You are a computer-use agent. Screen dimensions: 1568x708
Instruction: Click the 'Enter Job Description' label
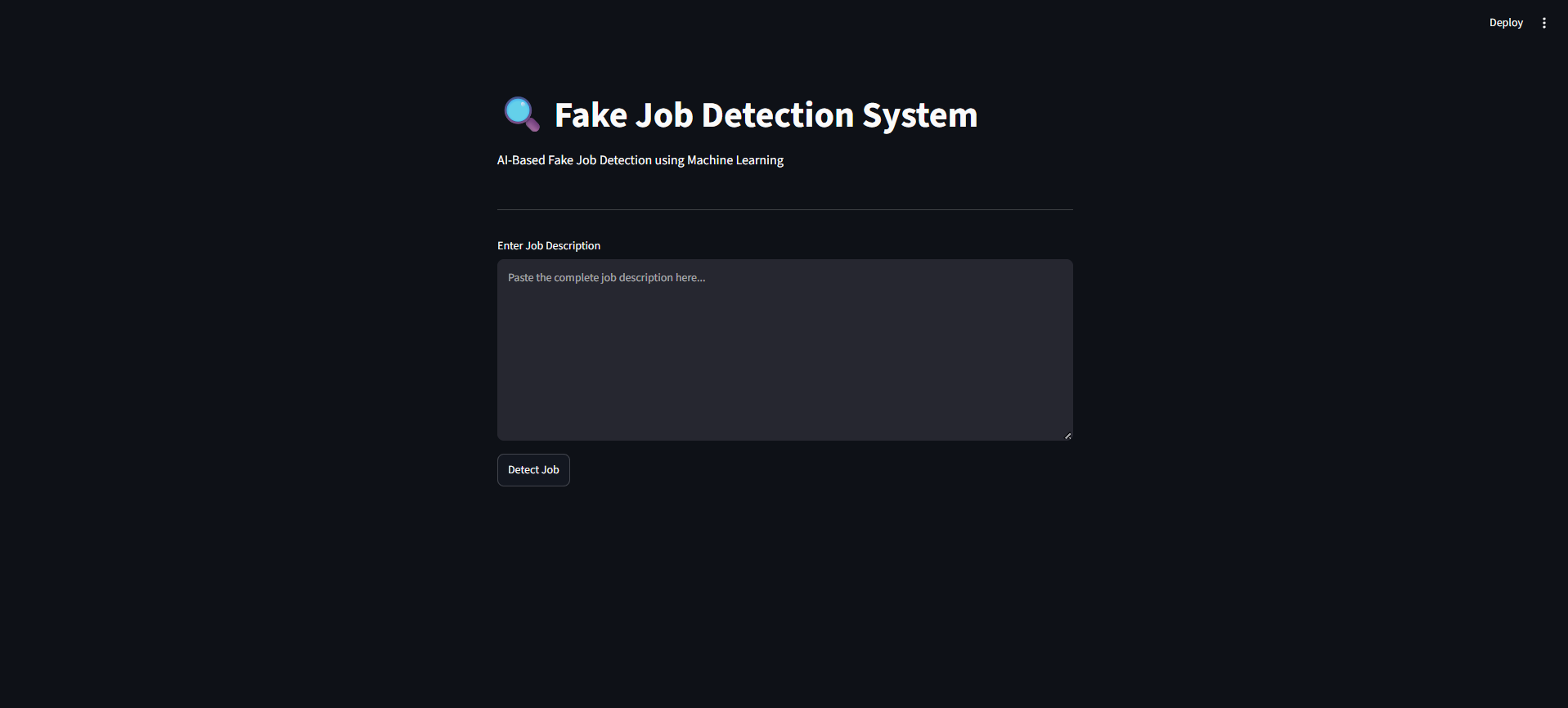tap(549, 246)
